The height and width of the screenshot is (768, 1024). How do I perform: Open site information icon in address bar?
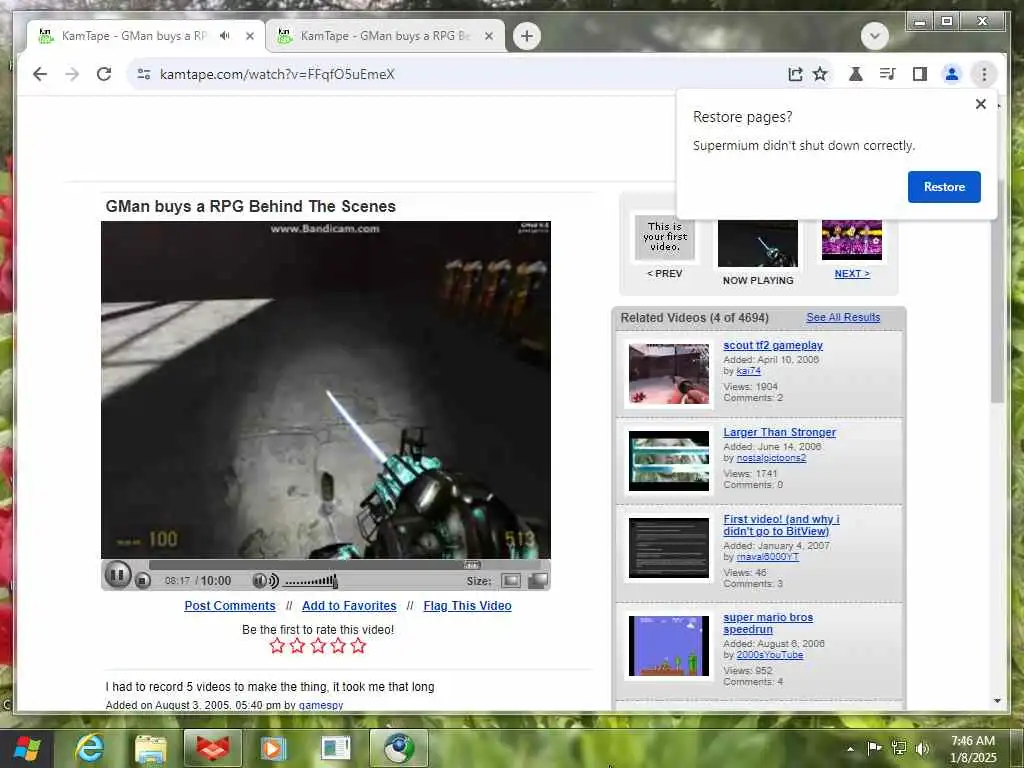[x=144, y=74]
